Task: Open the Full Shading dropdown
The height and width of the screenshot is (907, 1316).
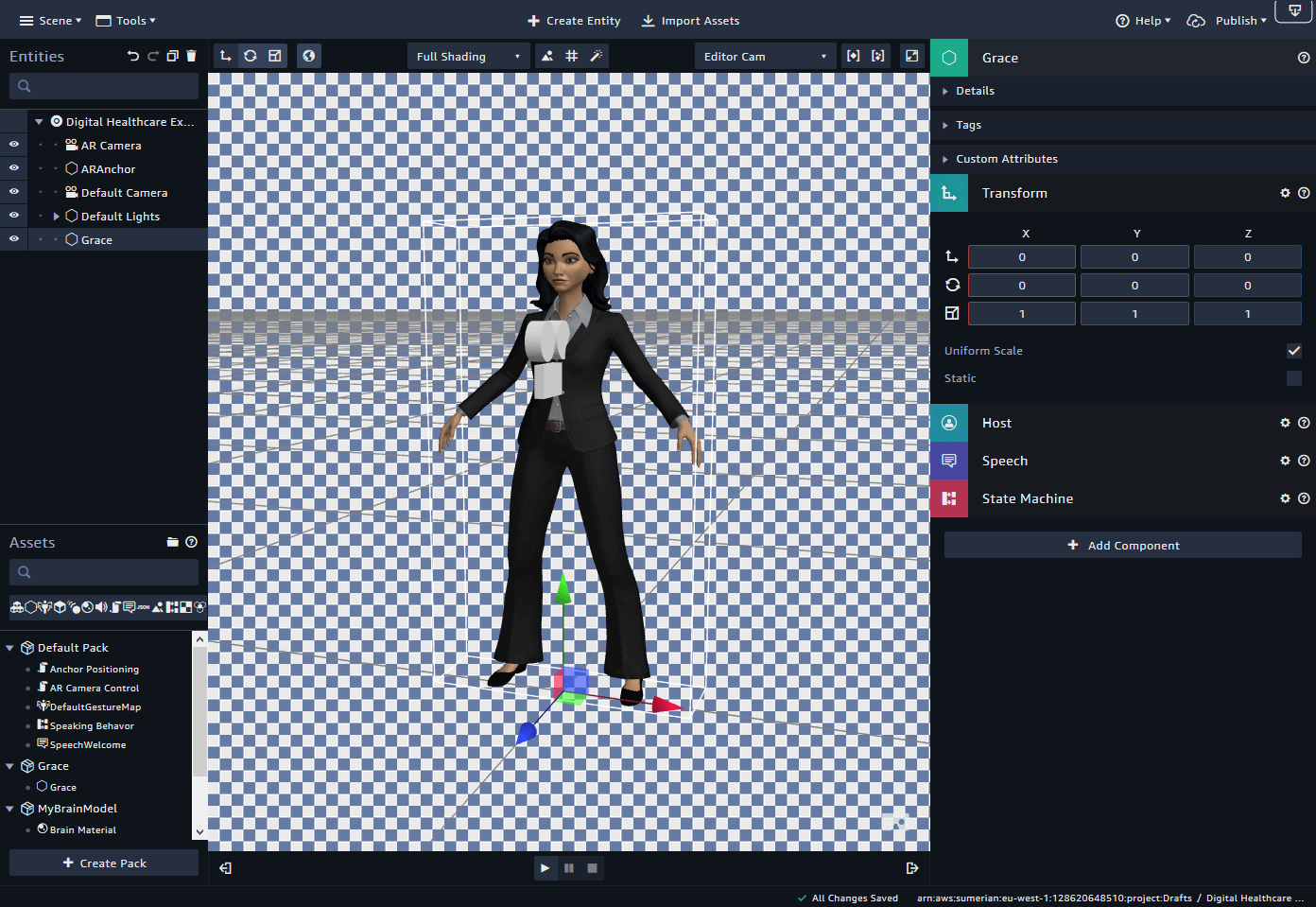Action: [469, 57]
